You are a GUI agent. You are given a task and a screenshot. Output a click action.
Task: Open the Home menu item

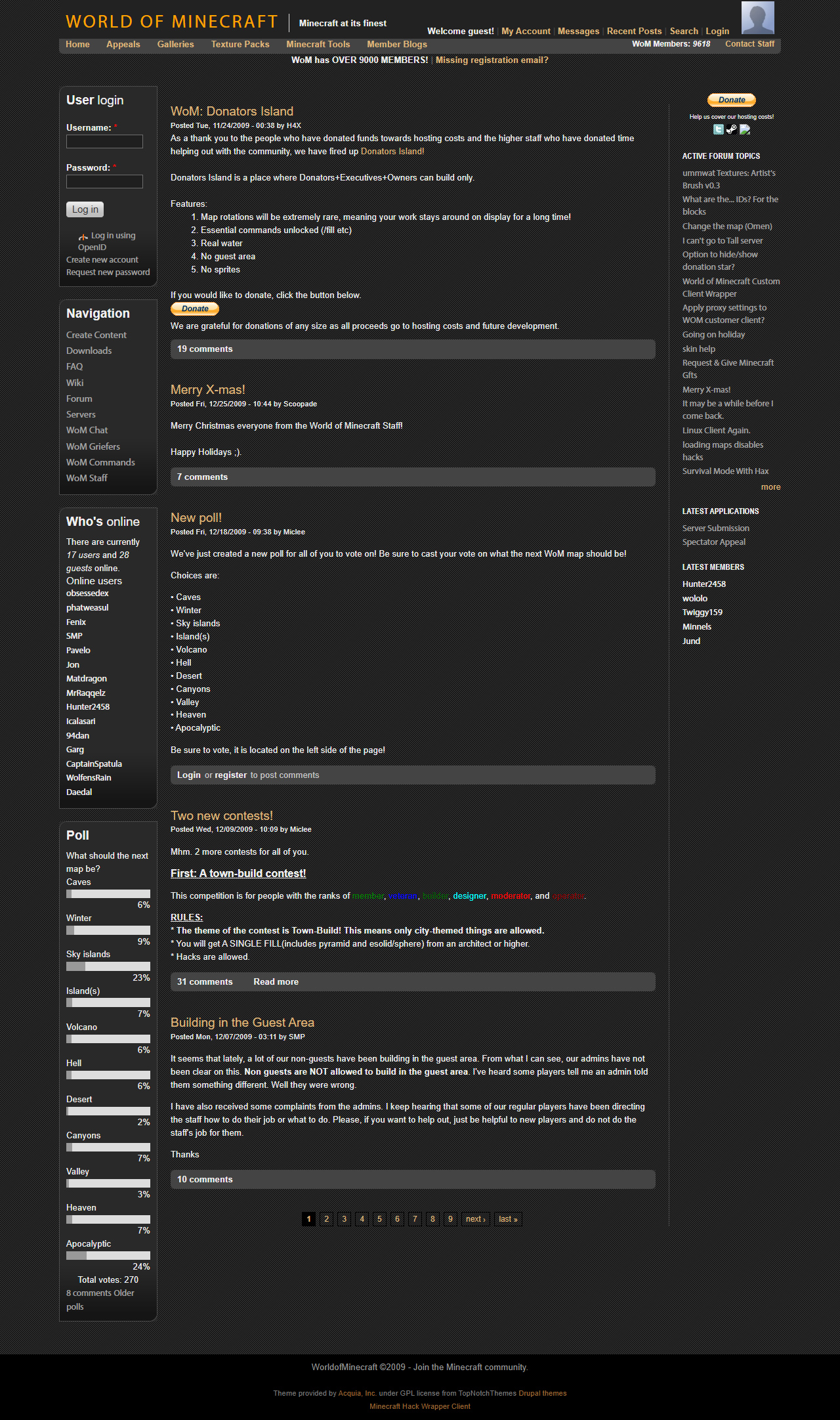(77, 44)
